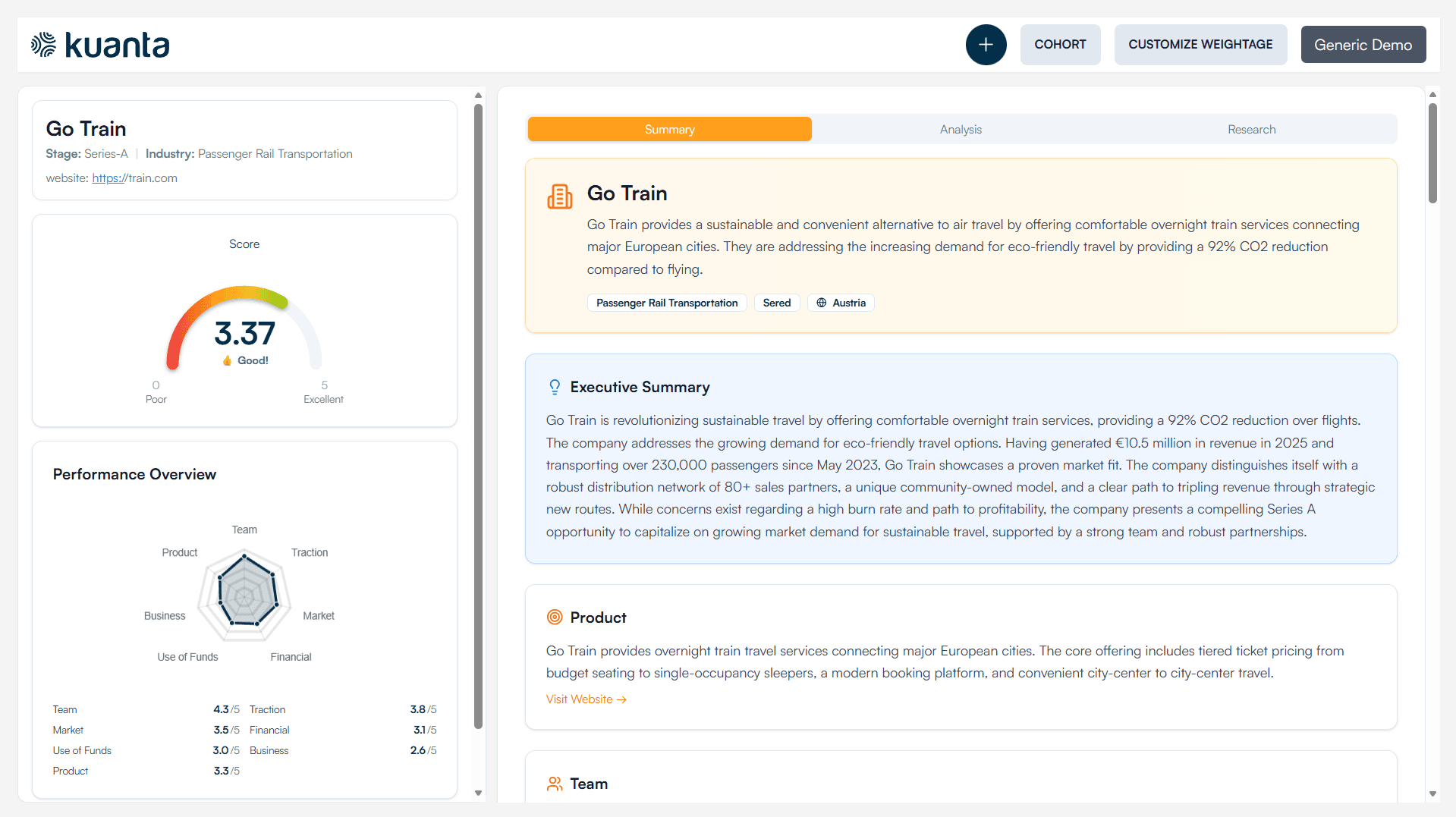Click the Use of Funds 3.0/5 score

[x=226, y=750]
